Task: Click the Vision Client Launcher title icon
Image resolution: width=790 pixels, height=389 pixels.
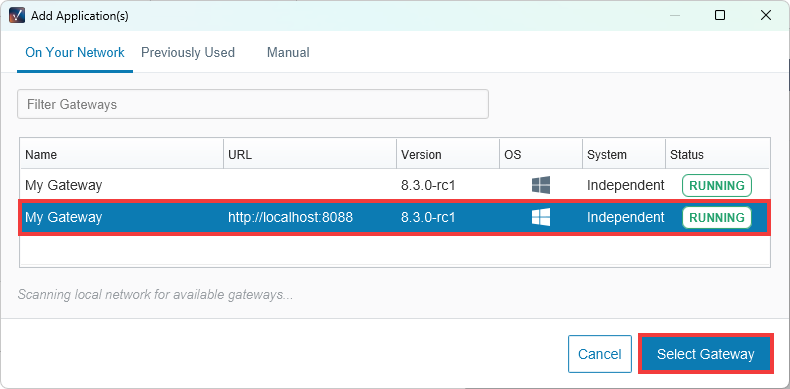Action: (17, 16)
